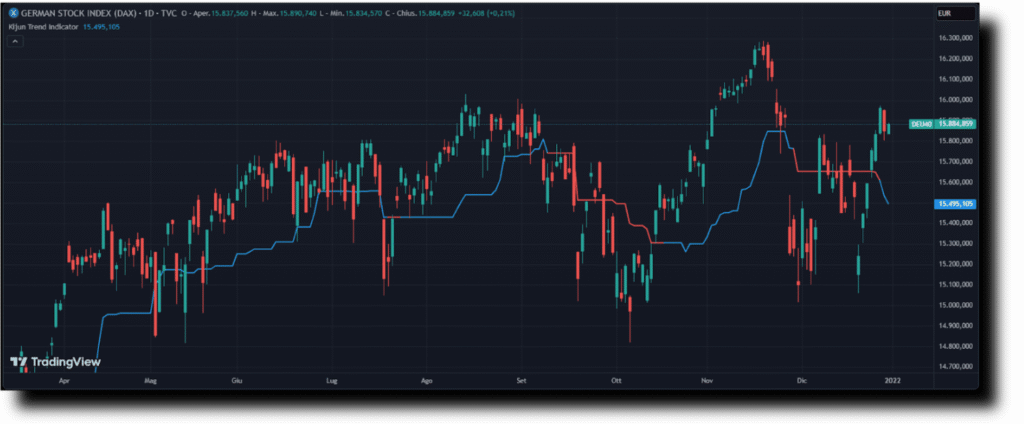This screenshot has height=424, width=1024.
Task: Click the 14.700,000 price scale level
Action: coord(955,366)
